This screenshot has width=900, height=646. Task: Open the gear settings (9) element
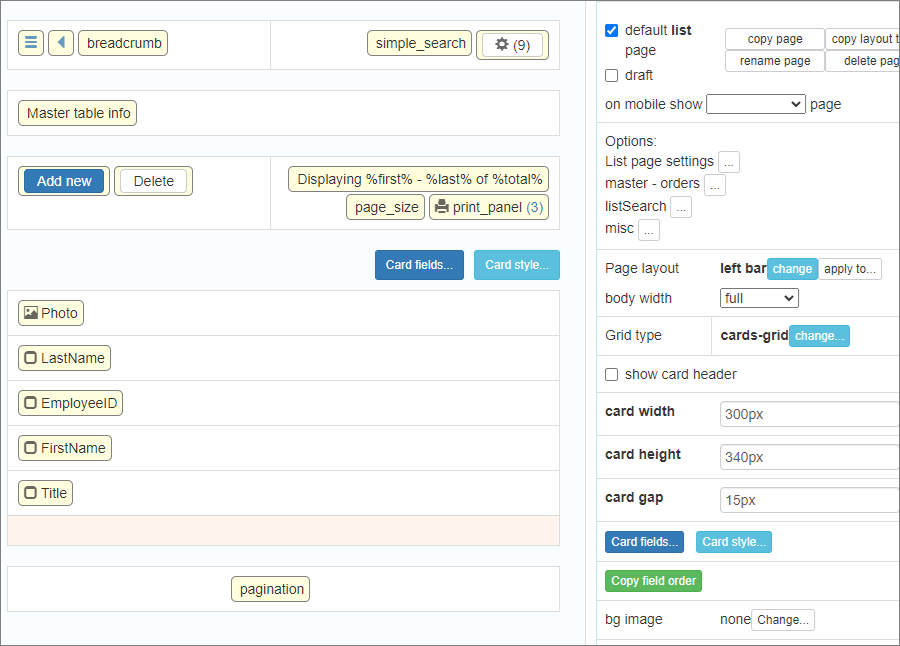(x=512, y=45)
